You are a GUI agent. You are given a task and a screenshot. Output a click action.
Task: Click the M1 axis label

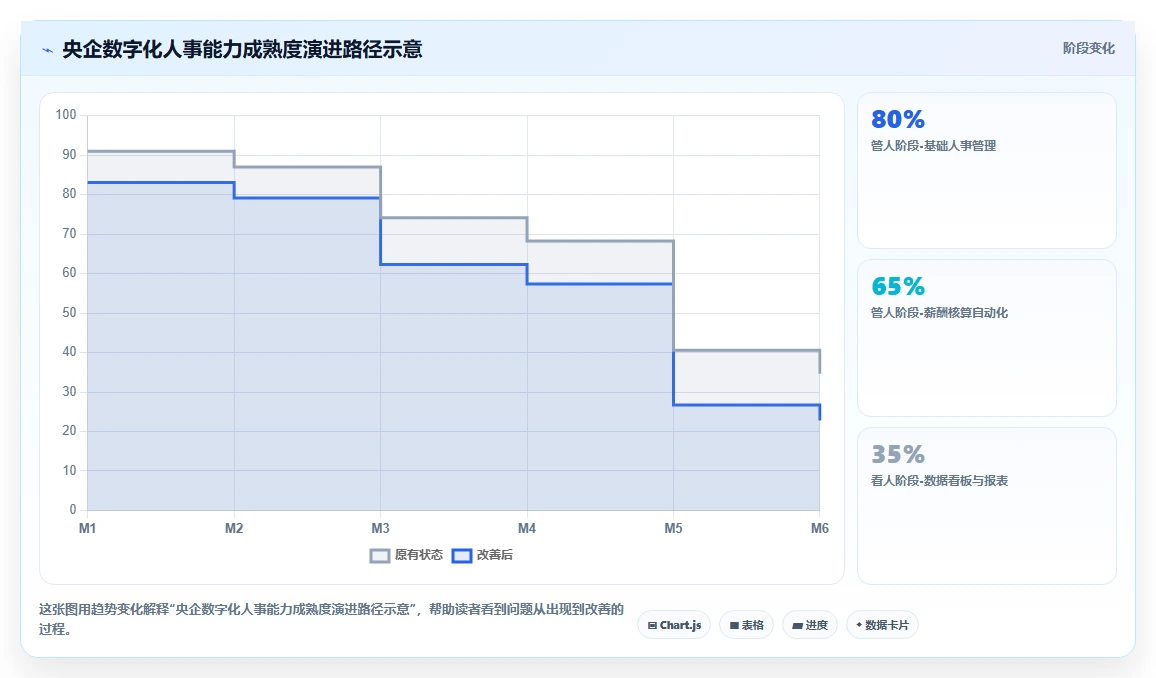coord(88,528)
